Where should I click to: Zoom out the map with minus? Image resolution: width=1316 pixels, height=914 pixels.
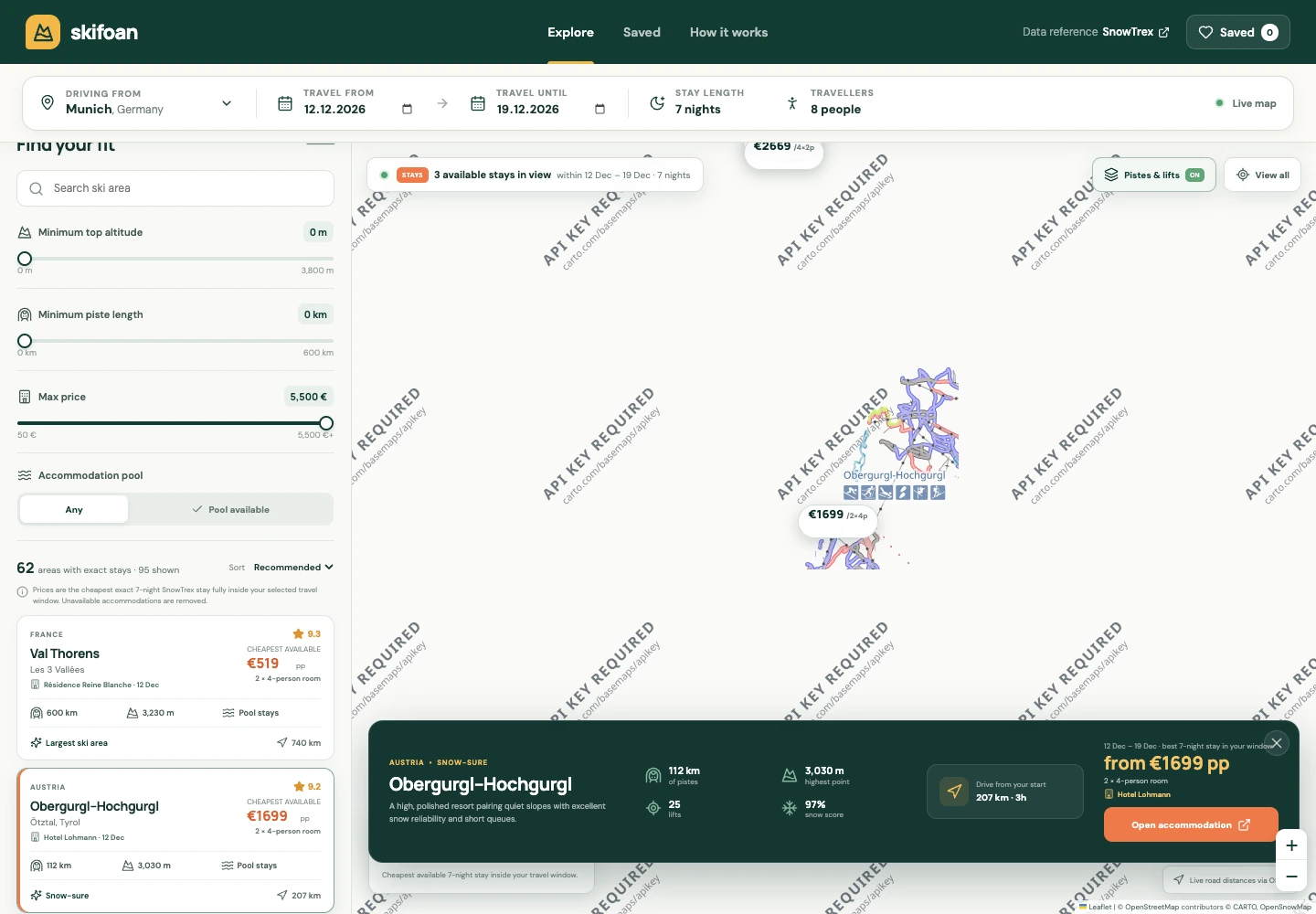pos(1291,877)
